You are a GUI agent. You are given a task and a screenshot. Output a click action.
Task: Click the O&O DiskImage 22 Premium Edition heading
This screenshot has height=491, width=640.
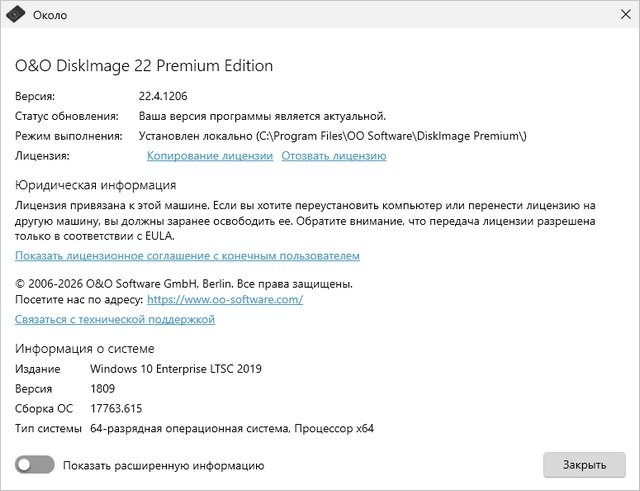coord(144,66)
